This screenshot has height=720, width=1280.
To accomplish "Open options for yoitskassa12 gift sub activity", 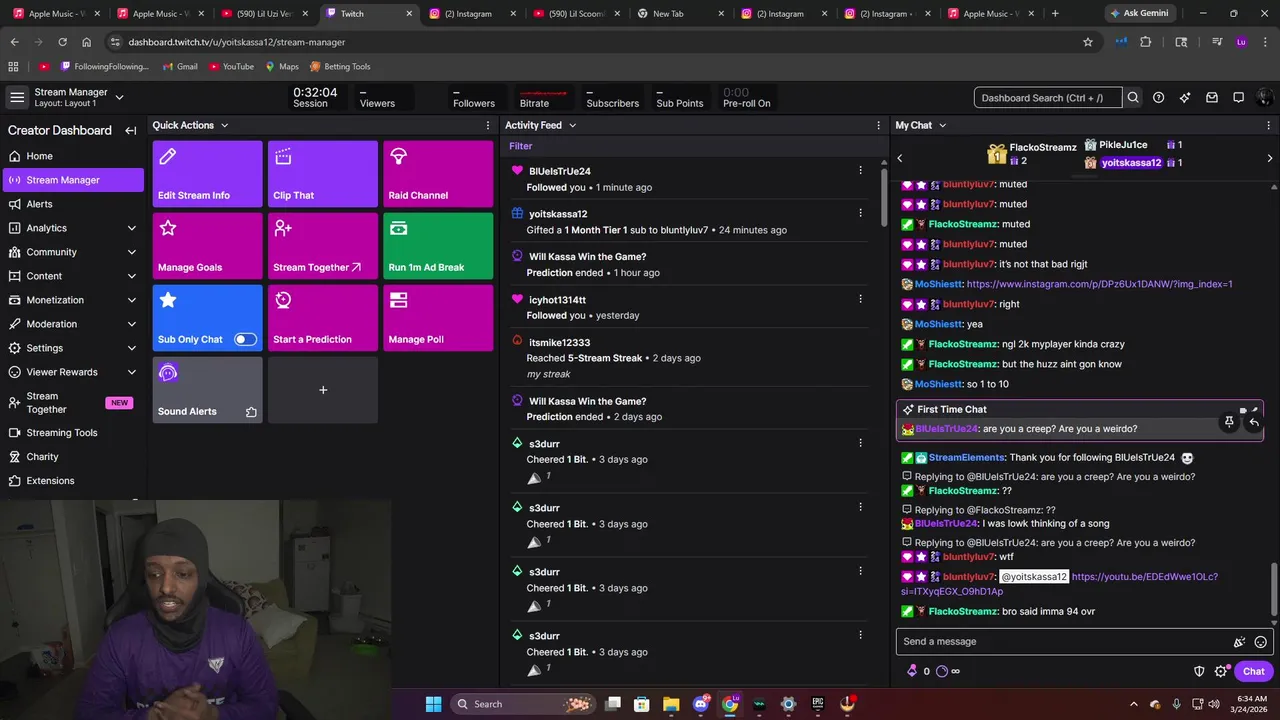I will pos(860,213).
